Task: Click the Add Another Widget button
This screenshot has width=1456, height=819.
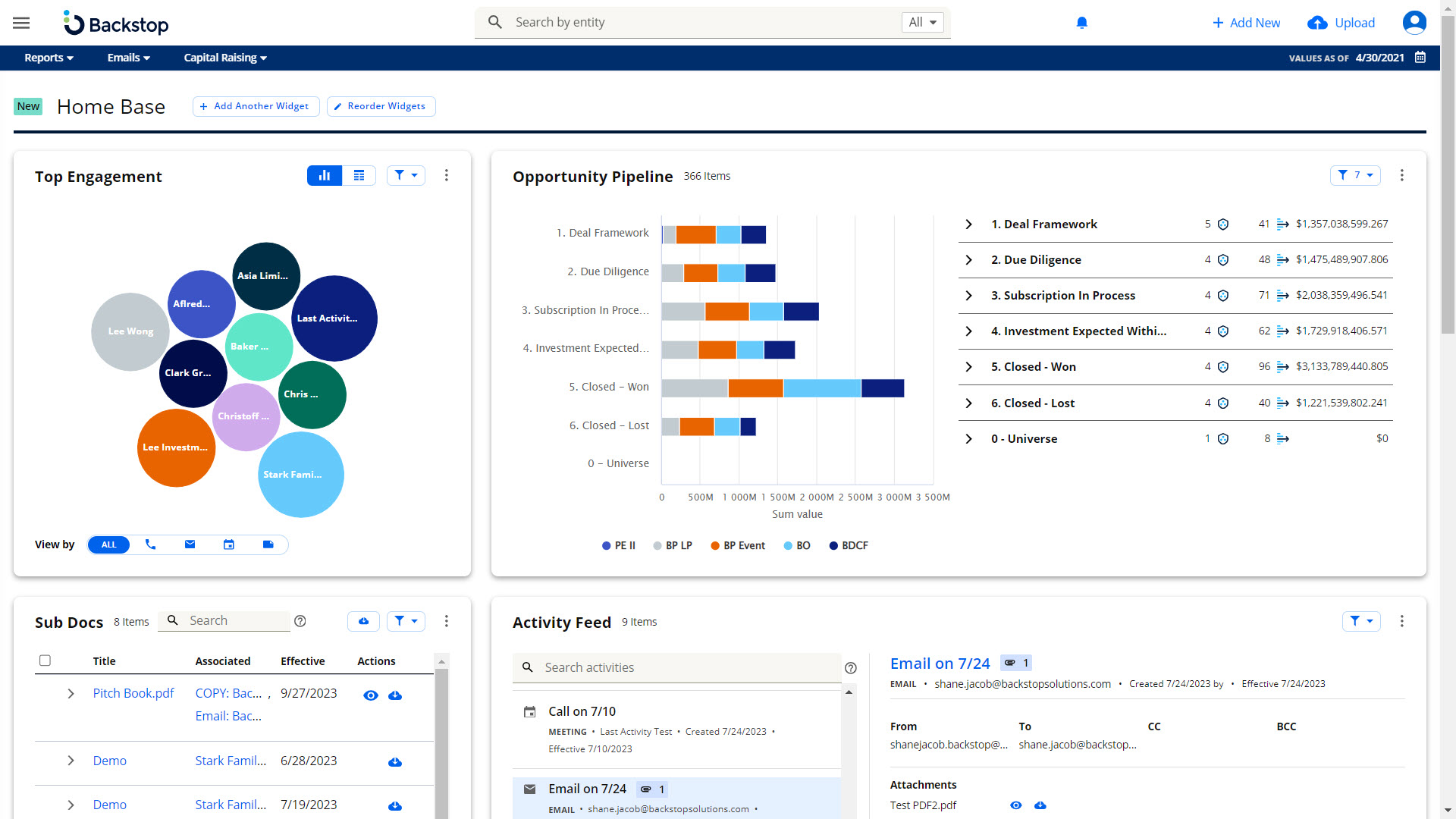Action: pos(256,106)
